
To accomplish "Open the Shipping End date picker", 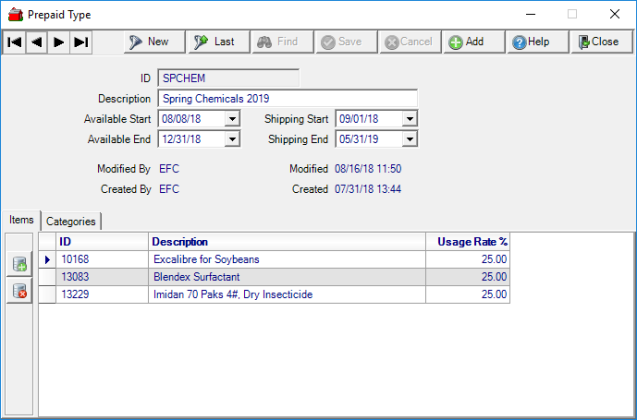I will (x=409, y=139).
